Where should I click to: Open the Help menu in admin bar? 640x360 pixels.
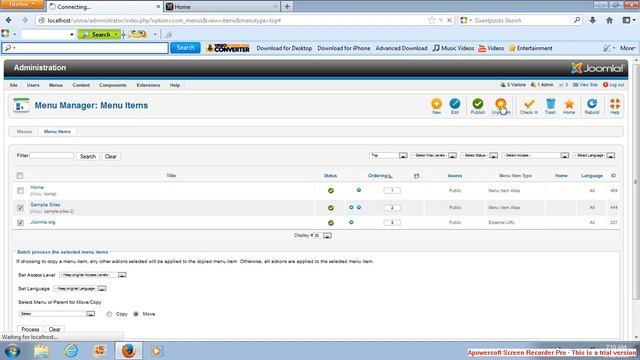click(175, 85)
